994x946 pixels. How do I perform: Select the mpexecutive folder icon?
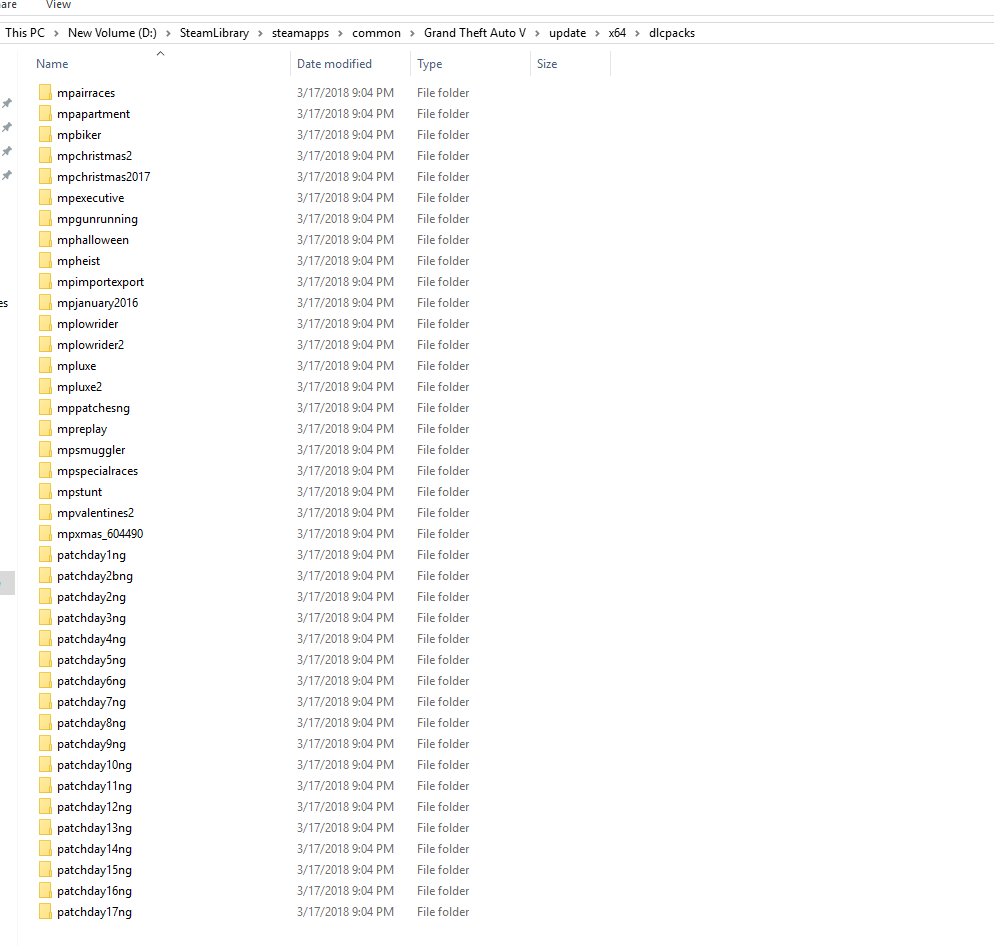[45, 198]
